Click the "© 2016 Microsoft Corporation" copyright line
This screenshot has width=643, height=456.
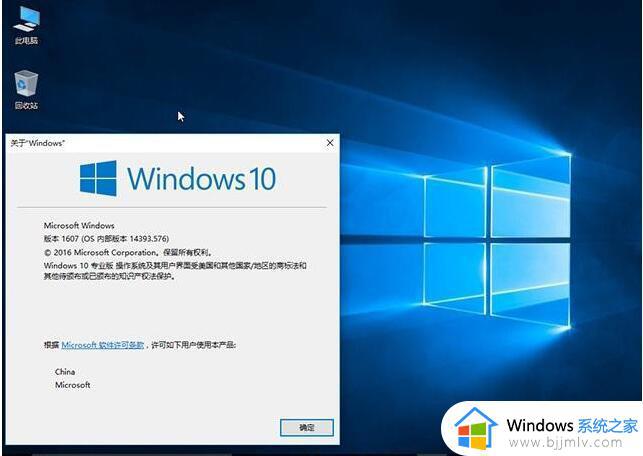[x=128, y=252]
